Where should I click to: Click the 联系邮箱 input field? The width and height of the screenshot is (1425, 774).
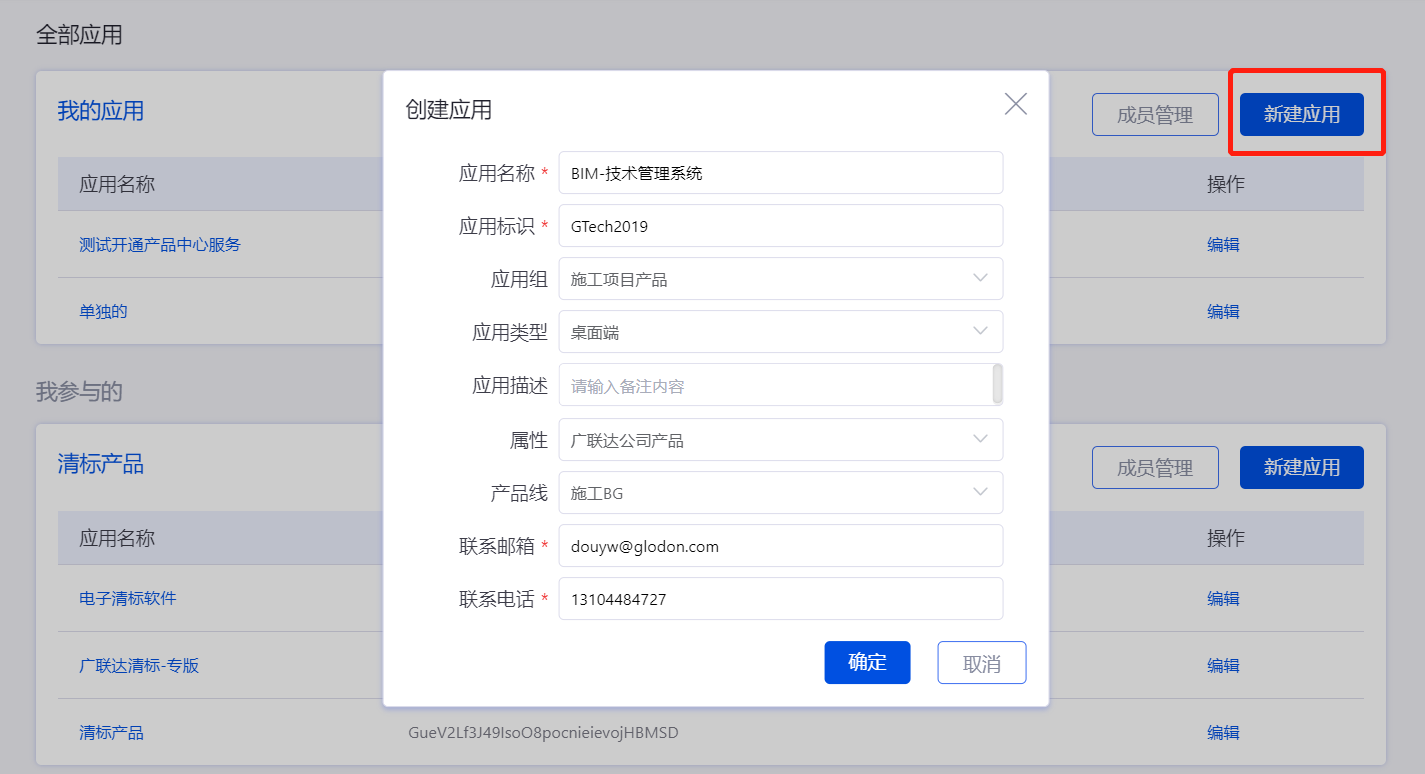pos(780,546)
